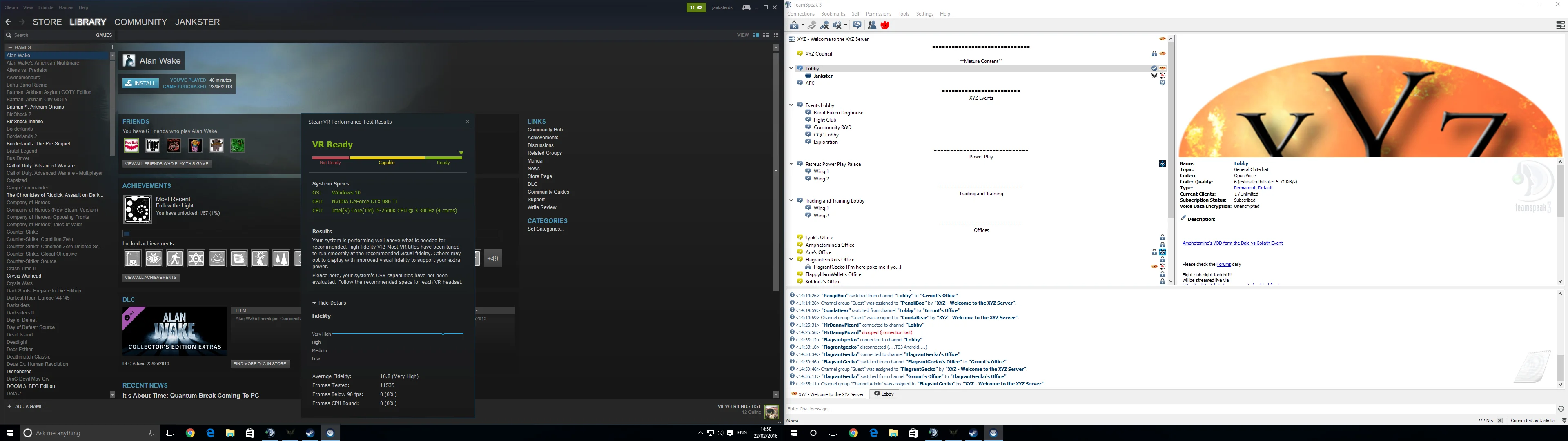This screenshot has height=441, width=1568.
Task: Collapse the Hide Details section
Action: 329,303
